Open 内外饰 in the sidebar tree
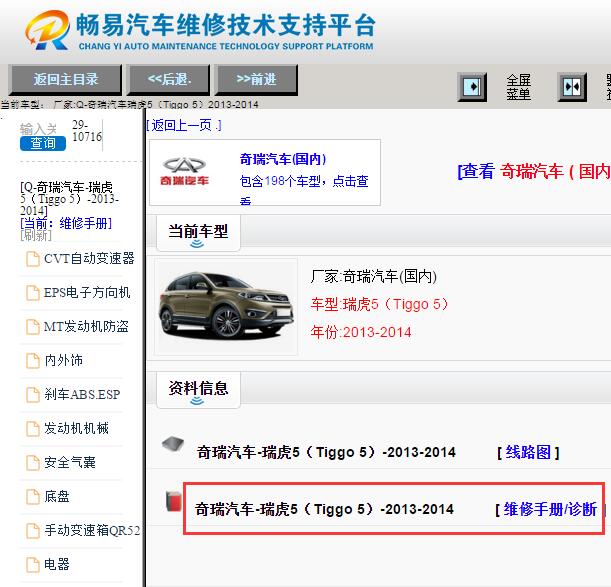 tap(63, 360)
